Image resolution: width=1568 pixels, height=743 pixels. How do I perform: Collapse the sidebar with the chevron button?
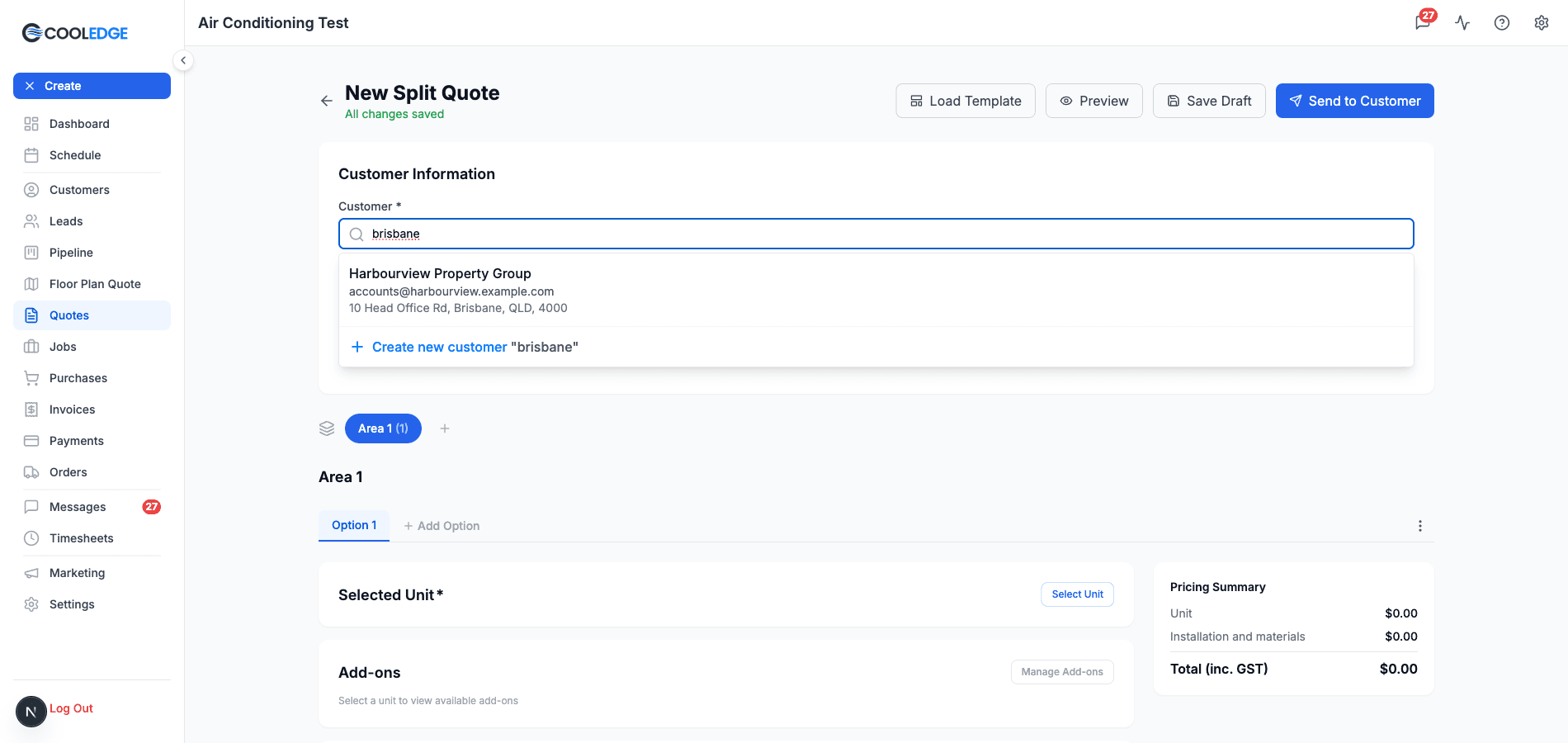point(183,60)
